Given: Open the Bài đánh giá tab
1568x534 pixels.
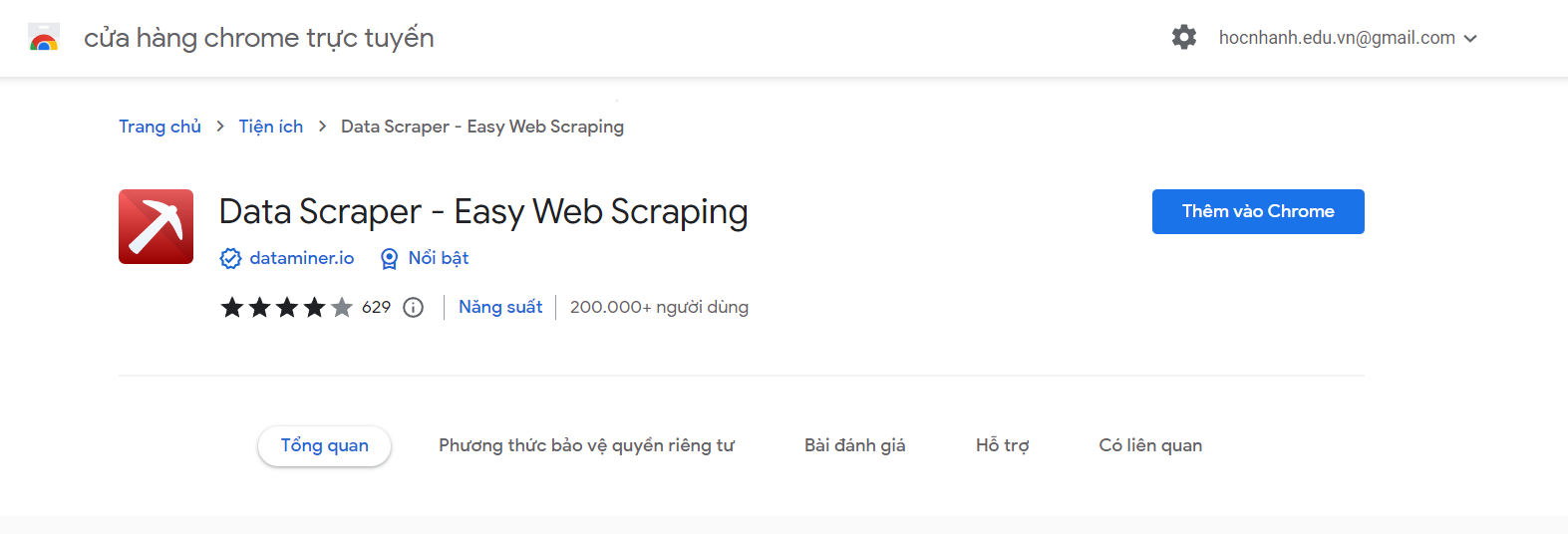Looking at the screenshot, I should pos(854,445).
